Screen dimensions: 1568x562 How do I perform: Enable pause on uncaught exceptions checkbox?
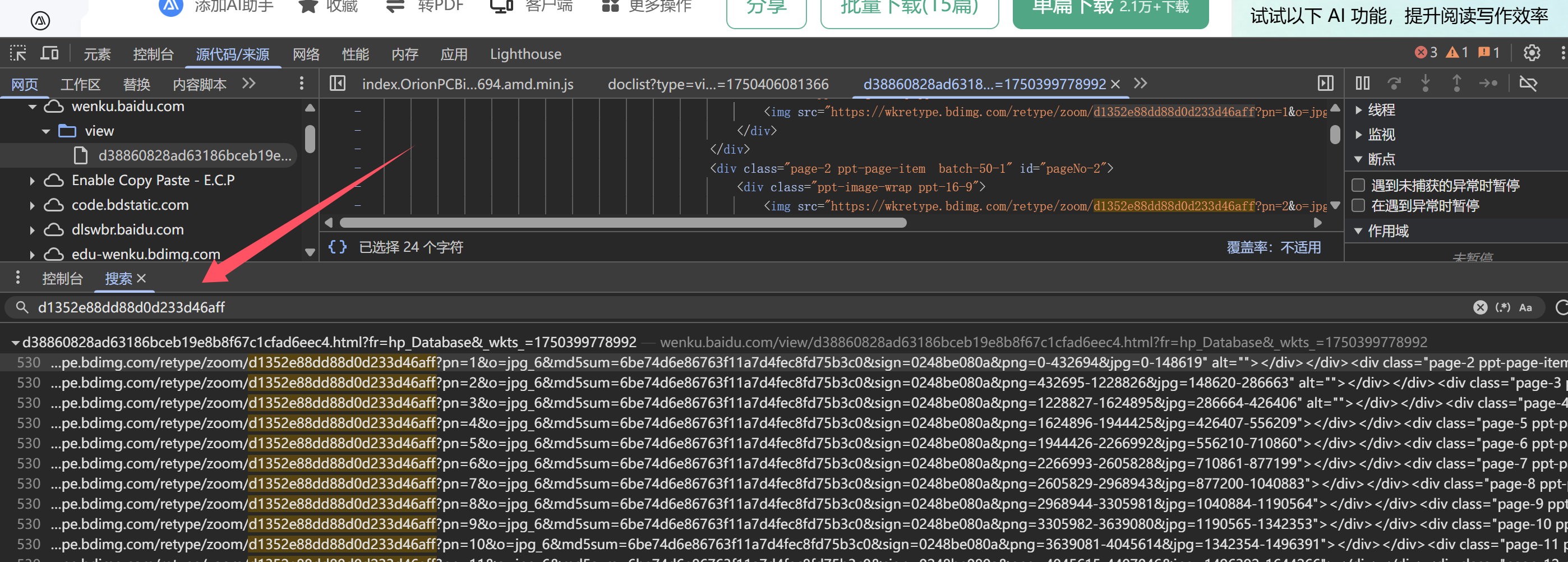[x=1358, y=185]
